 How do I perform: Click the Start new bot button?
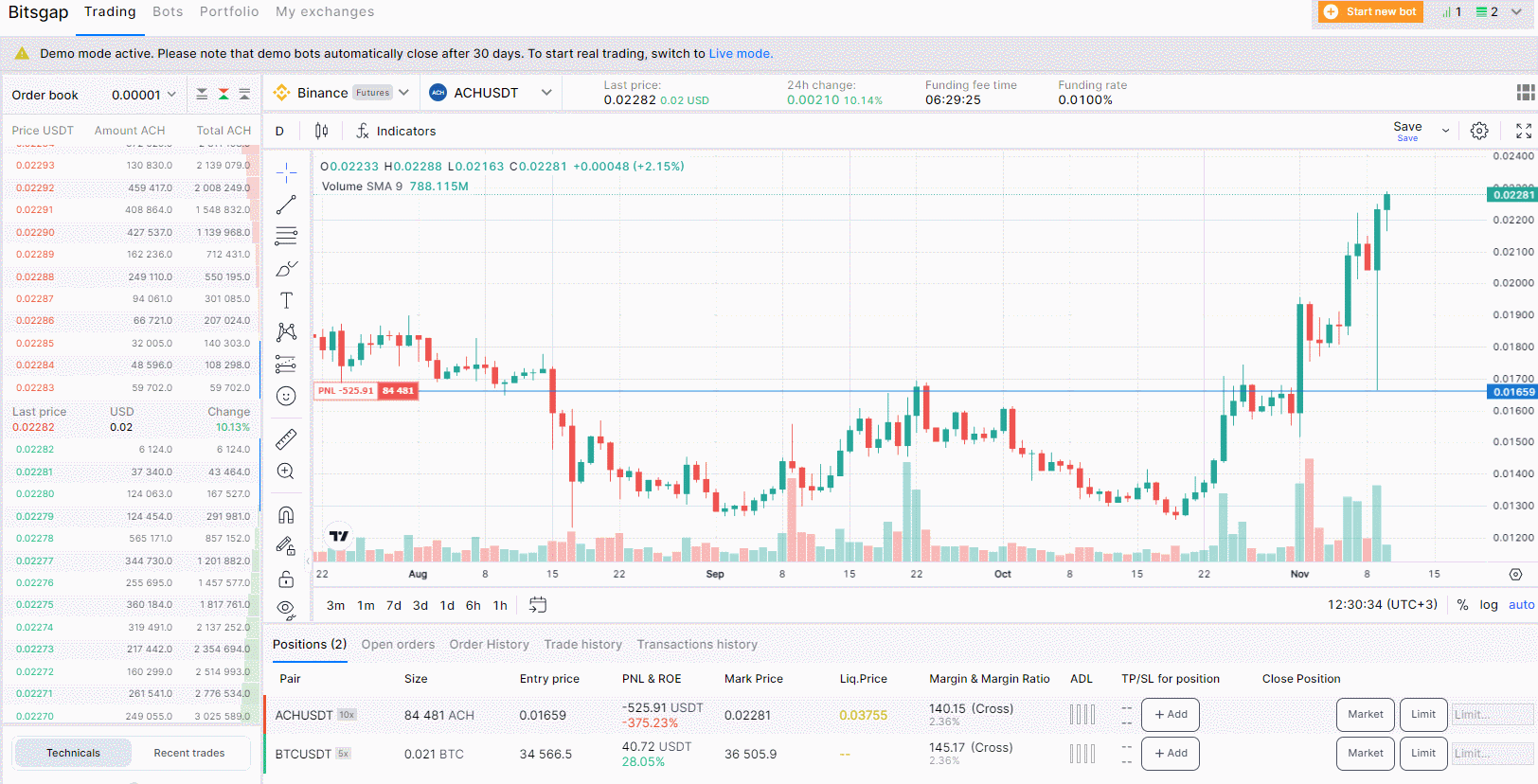tap(1370, 11)
